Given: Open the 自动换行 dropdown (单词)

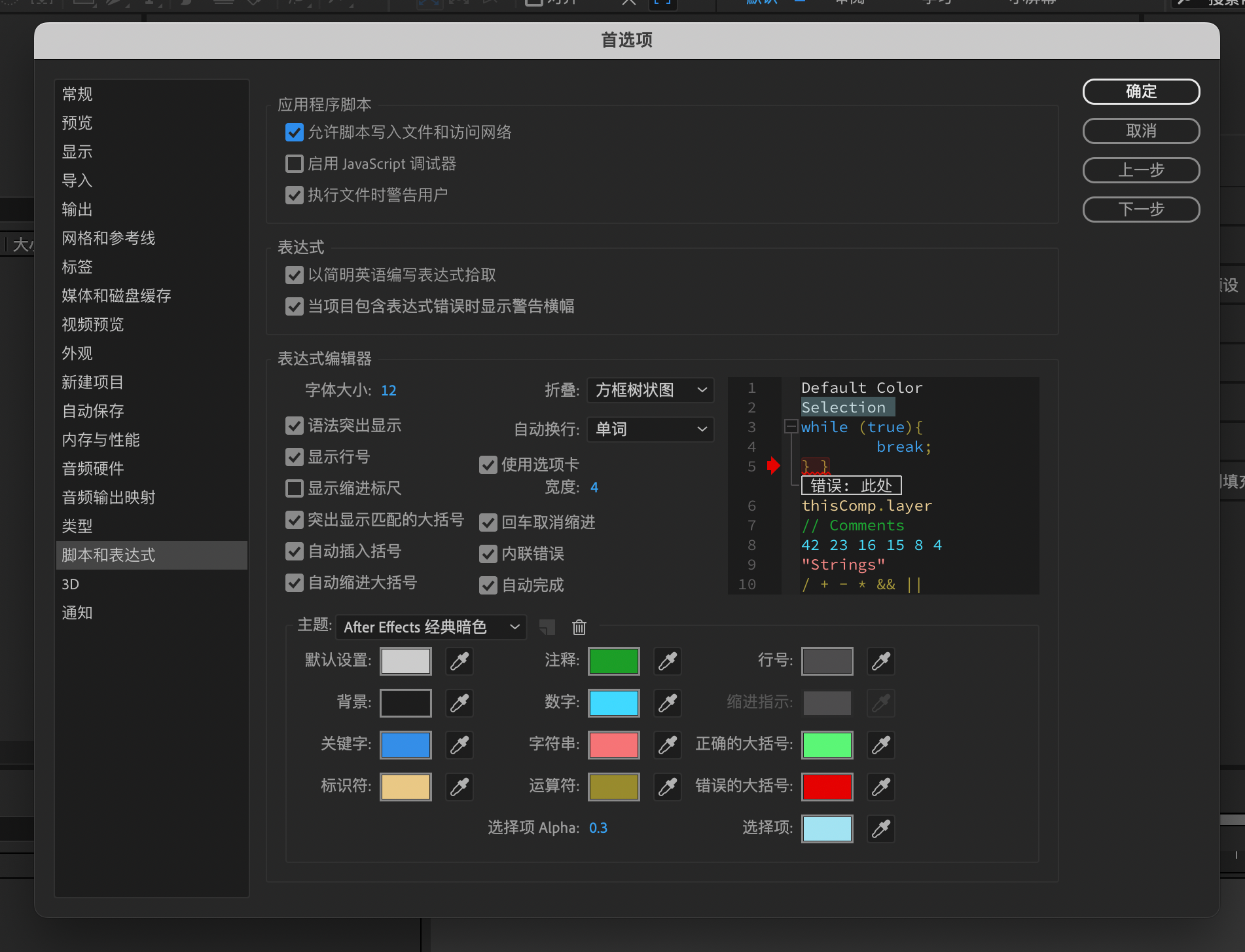Looking at the screenshot, I should pos(650,430).
